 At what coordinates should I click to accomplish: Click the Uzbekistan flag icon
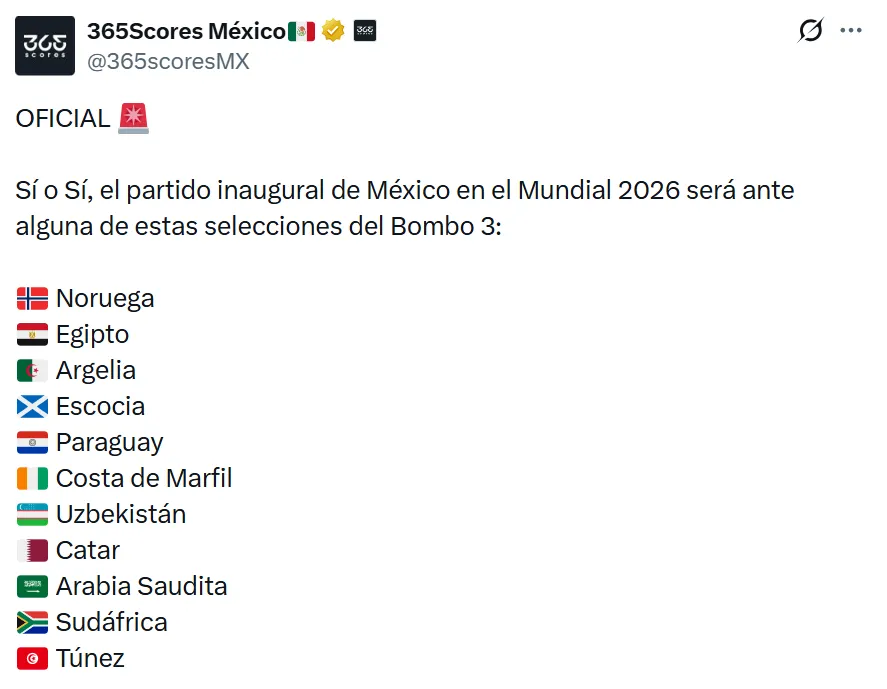[x=32, y=514]
